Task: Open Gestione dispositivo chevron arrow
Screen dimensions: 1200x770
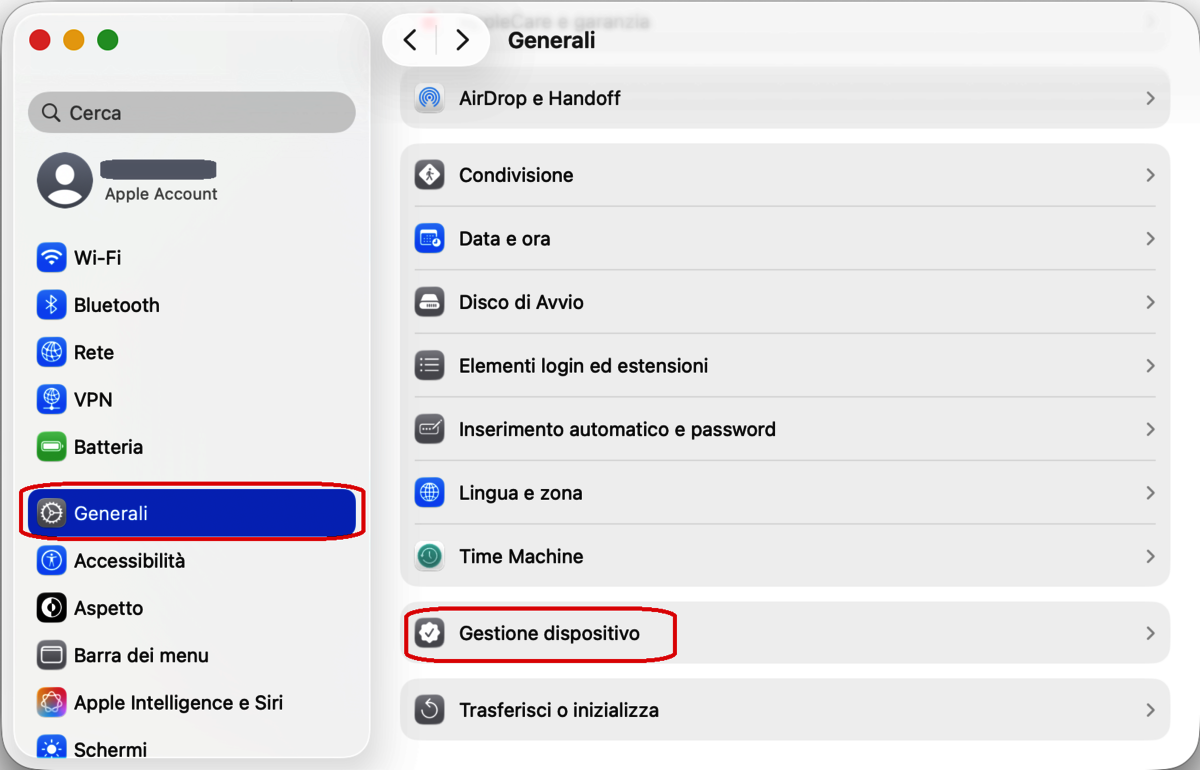Action: 1150,633
